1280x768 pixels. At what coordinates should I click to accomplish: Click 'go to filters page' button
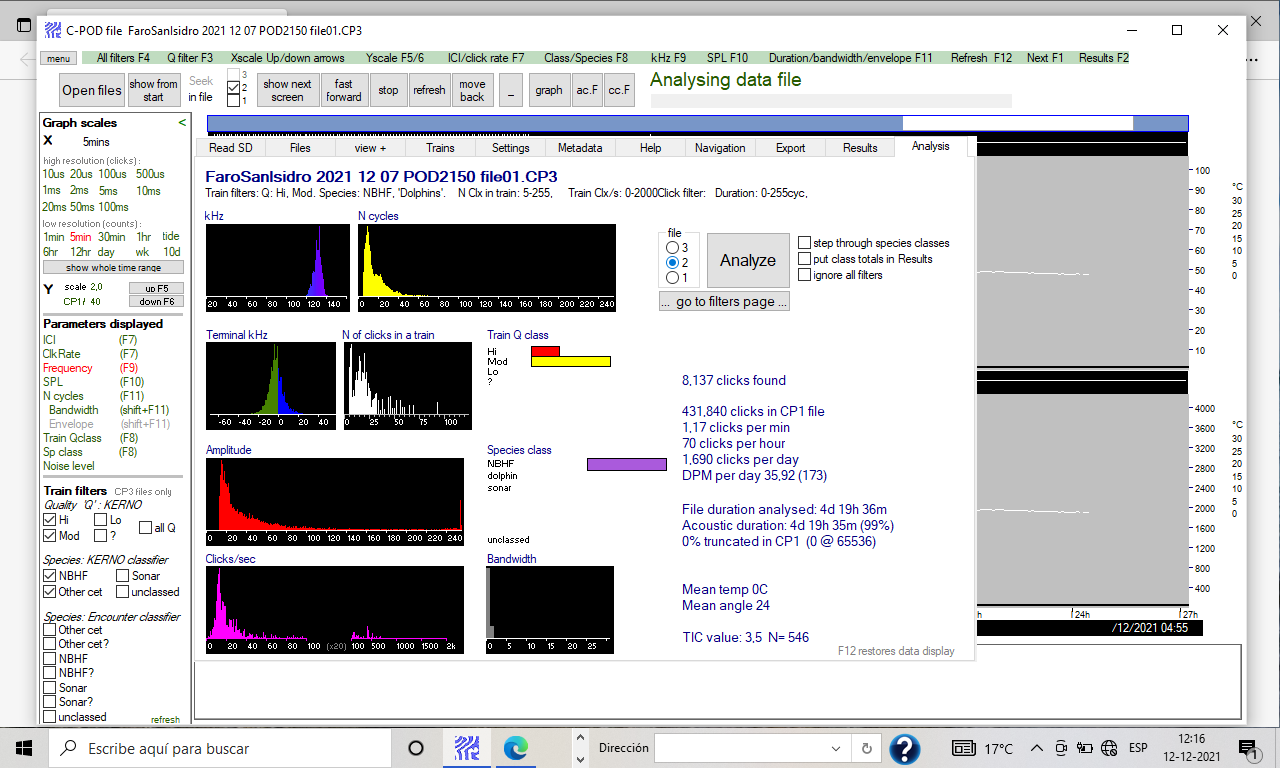pyautogui.click(x=724, y=302)
